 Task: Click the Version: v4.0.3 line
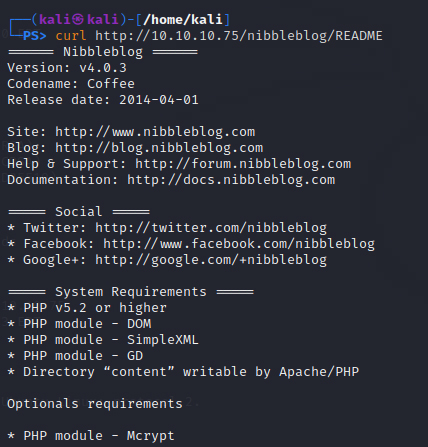tap(67, 68)
